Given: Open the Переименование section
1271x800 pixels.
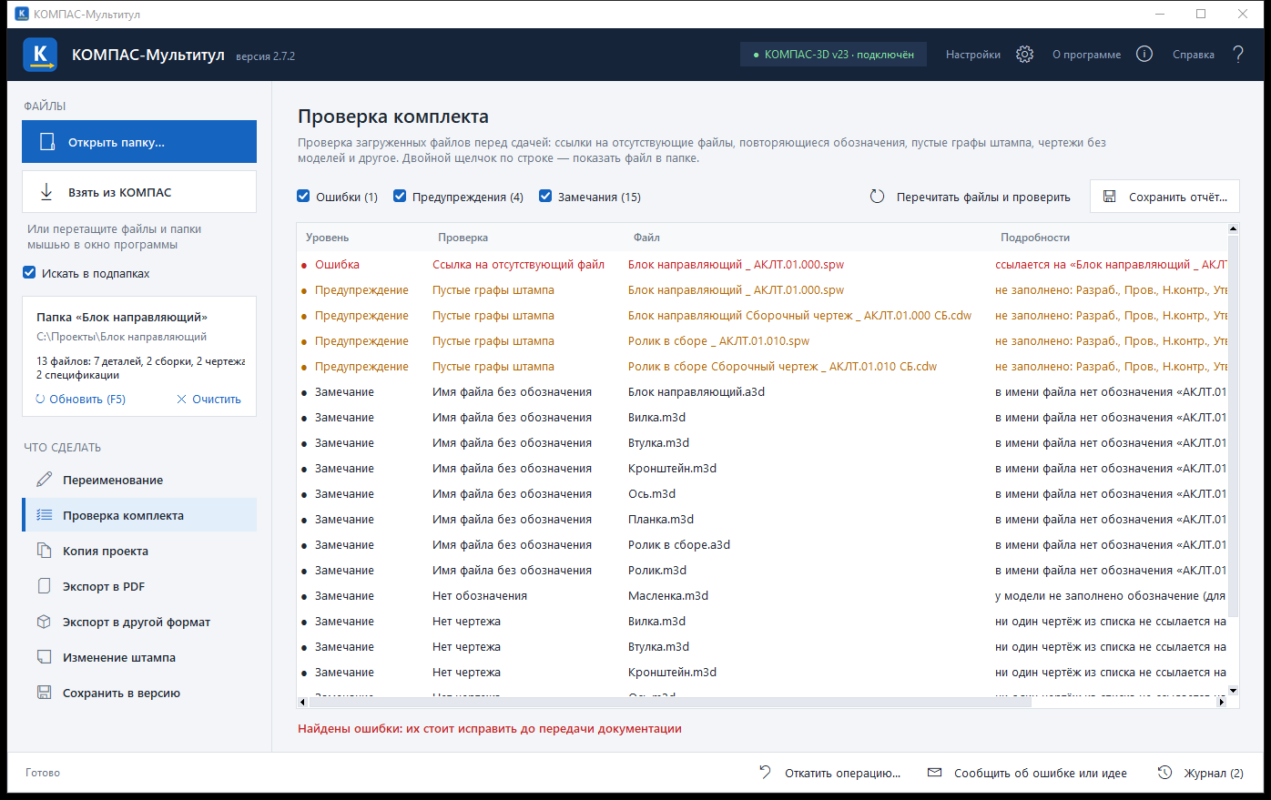Looking at the screenshot, I should point(139,480).
